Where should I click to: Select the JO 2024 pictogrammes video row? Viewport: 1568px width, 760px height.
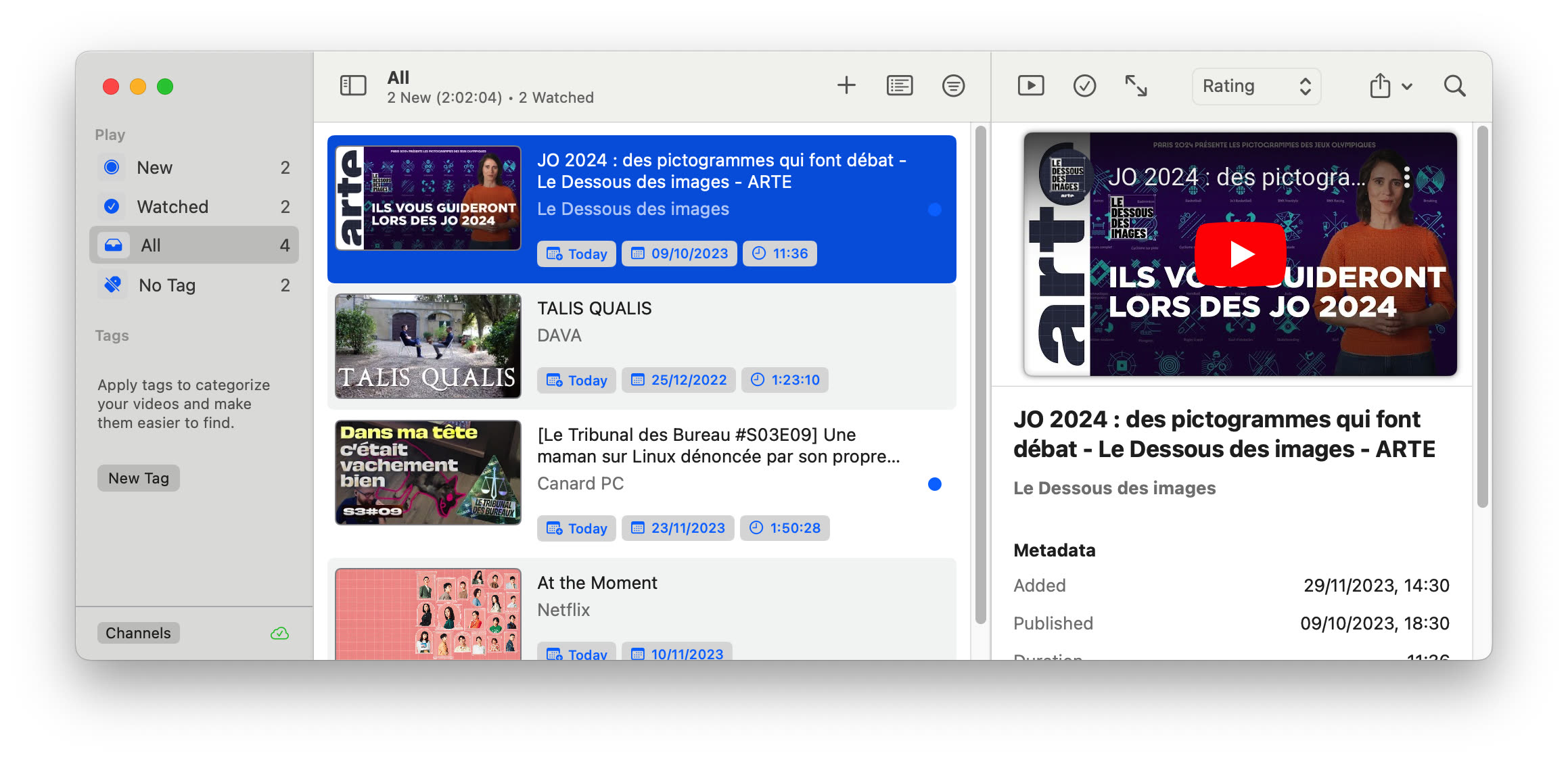point(641,209)
